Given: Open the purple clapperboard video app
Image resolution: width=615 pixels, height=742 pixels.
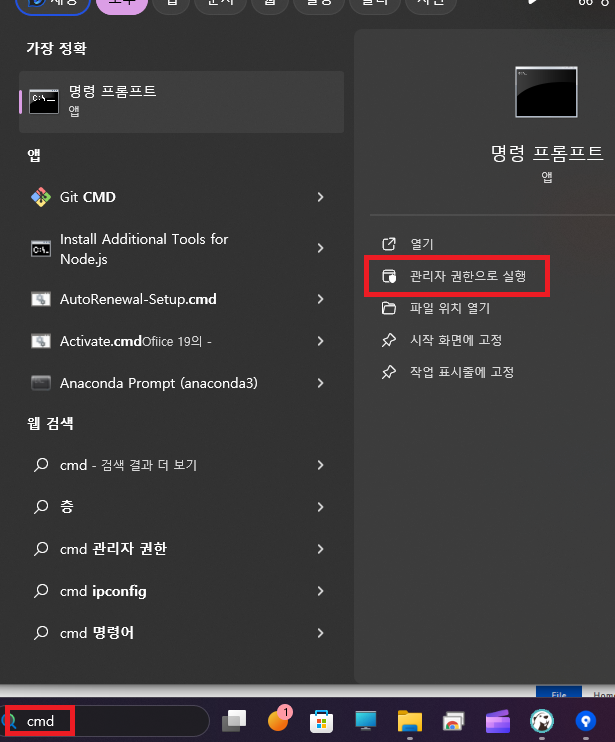Looking at the screenshot, I should (498, 721).
